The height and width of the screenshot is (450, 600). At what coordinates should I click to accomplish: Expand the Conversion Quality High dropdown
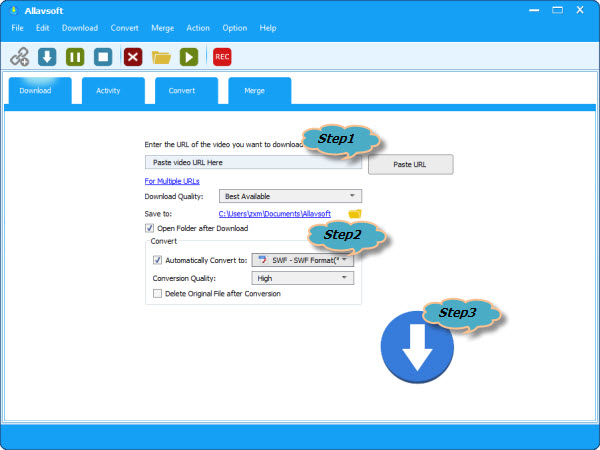[303, 278]
